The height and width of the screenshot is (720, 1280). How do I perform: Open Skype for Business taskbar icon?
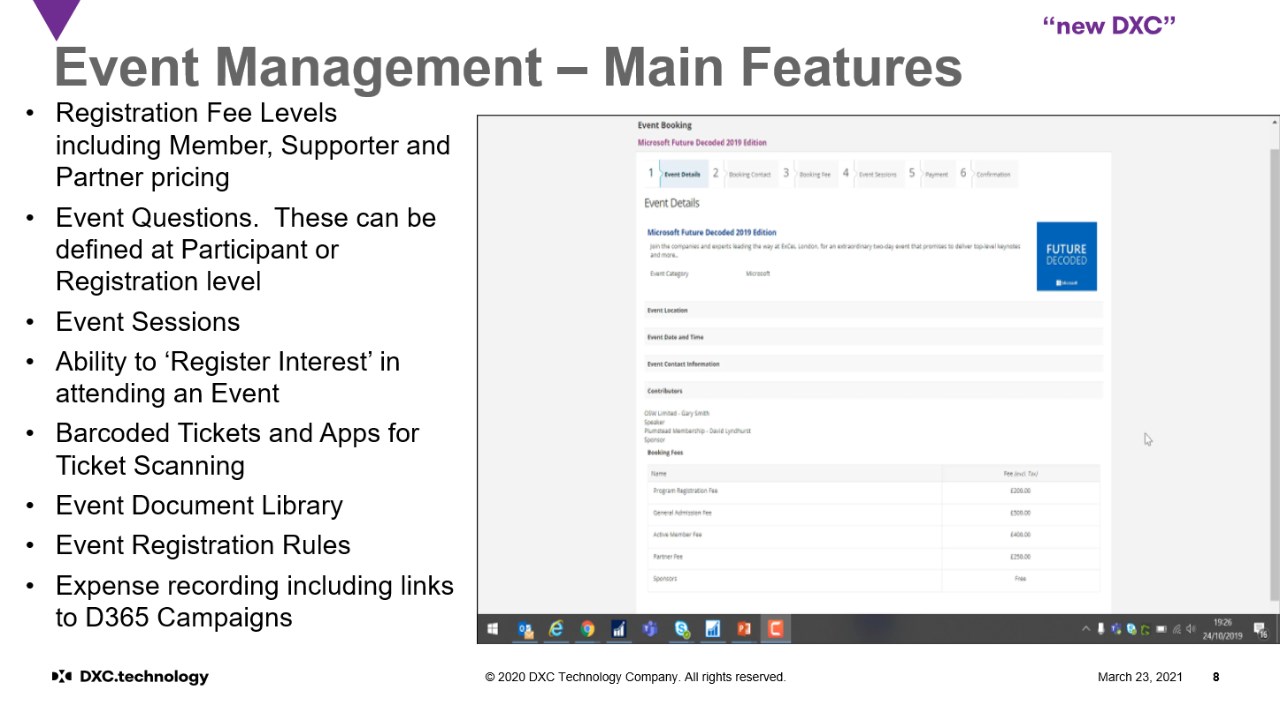point(682,629)
